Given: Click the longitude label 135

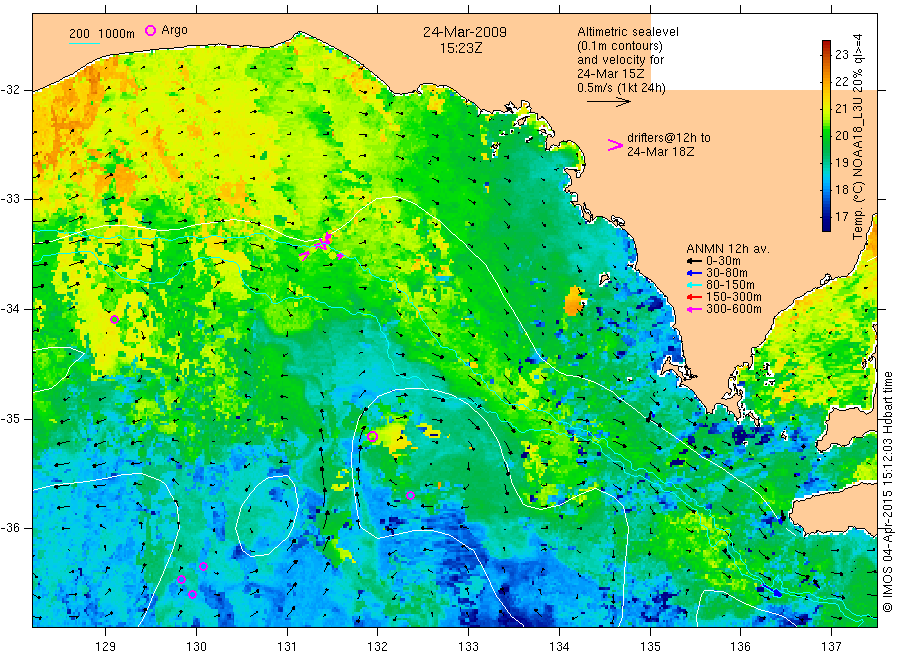Looking at the screenshot, I should coord(650,647).
